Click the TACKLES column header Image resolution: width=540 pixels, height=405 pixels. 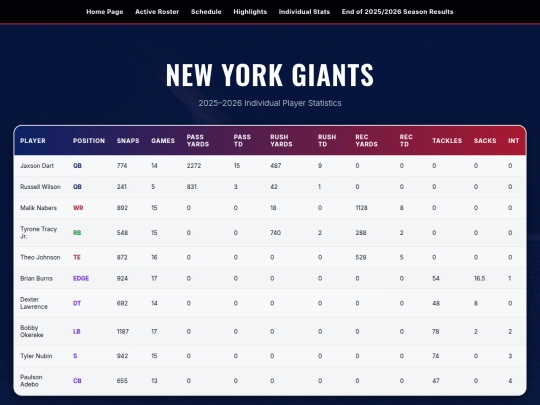coord(447,141)
